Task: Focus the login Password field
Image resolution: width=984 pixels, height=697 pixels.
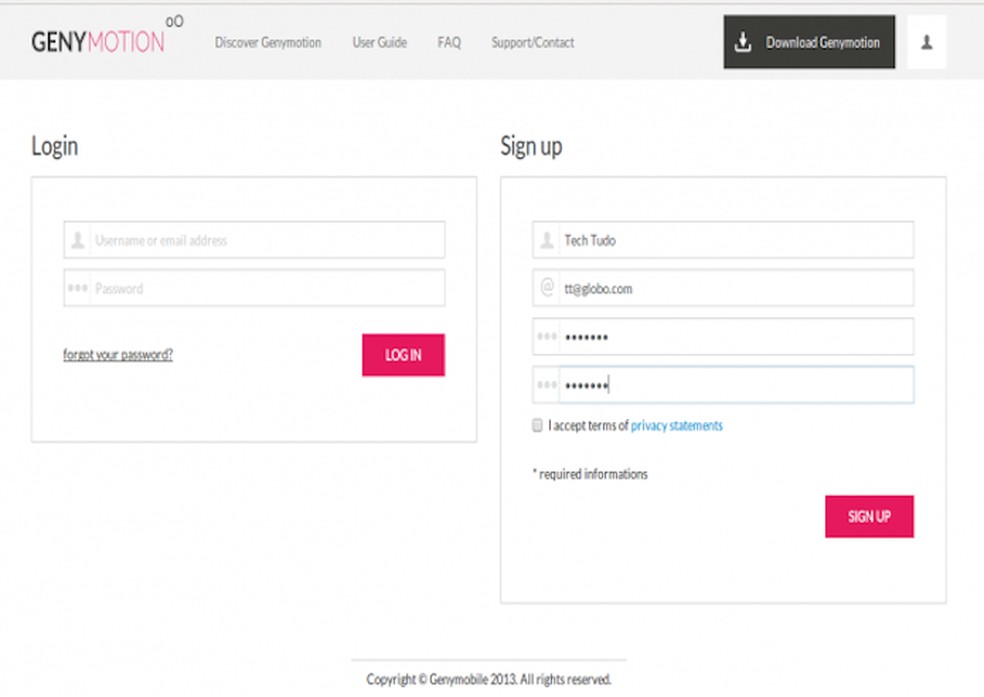Action: [x=254, y=288]
